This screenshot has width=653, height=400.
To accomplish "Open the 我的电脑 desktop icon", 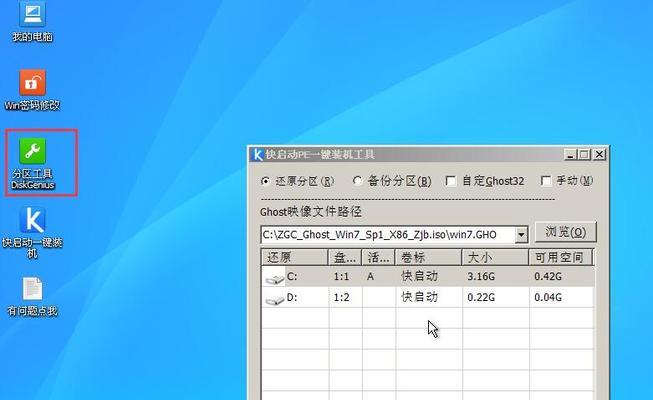I will 32,21.
